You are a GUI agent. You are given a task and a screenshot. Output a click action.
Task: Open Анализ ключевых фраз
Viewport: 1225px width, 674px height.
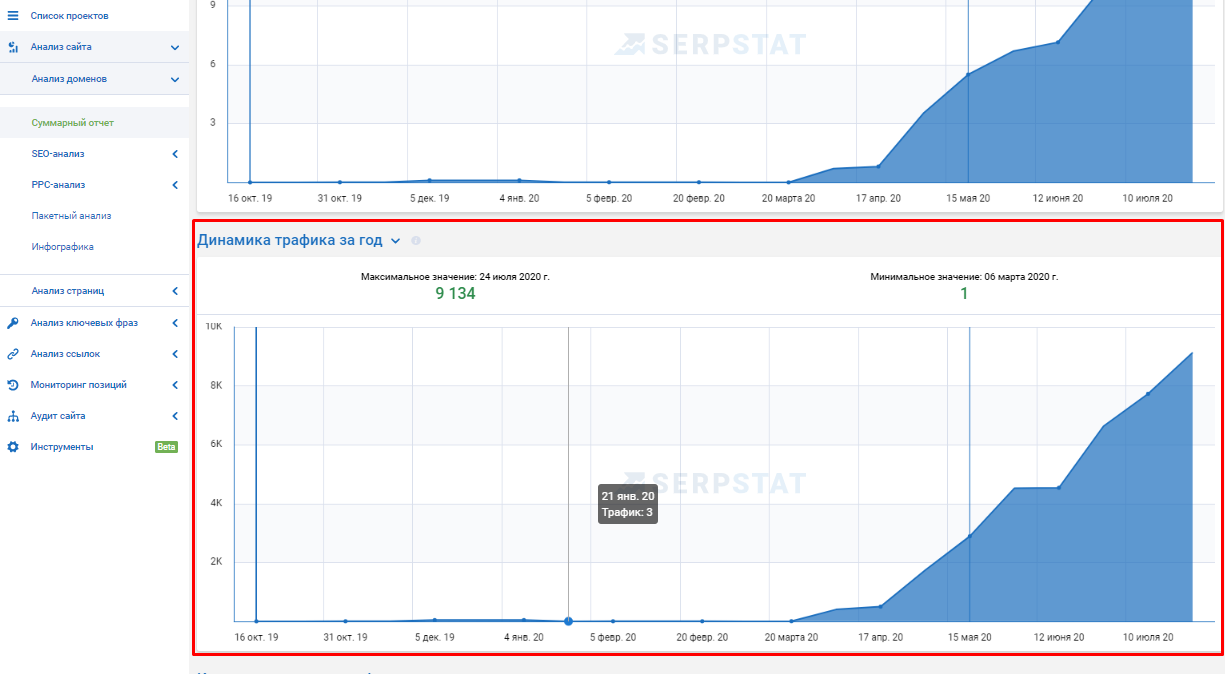click(84, 323)
